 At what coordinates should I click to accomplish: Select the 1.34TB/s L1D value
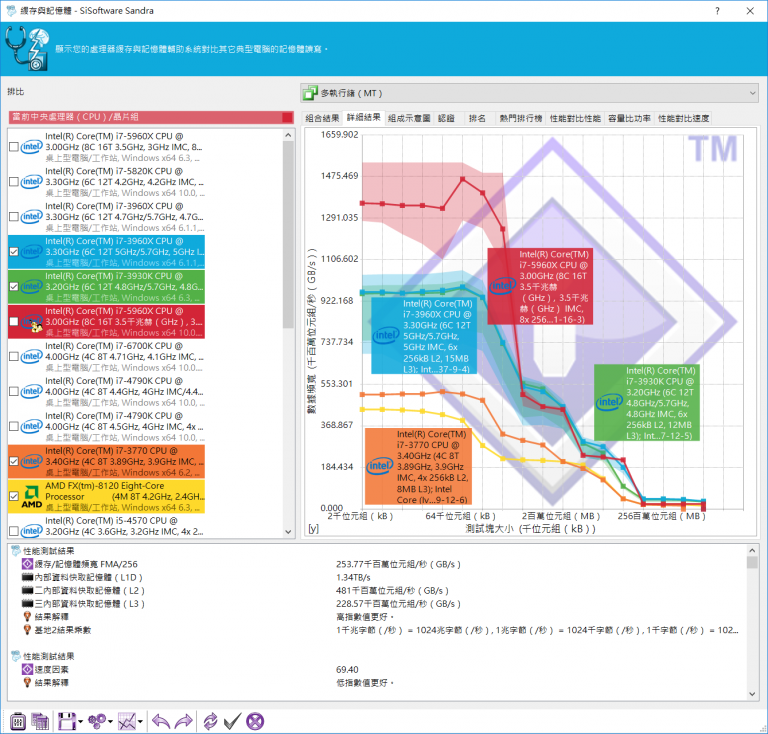pyautogui.click(x=353, y=577)
